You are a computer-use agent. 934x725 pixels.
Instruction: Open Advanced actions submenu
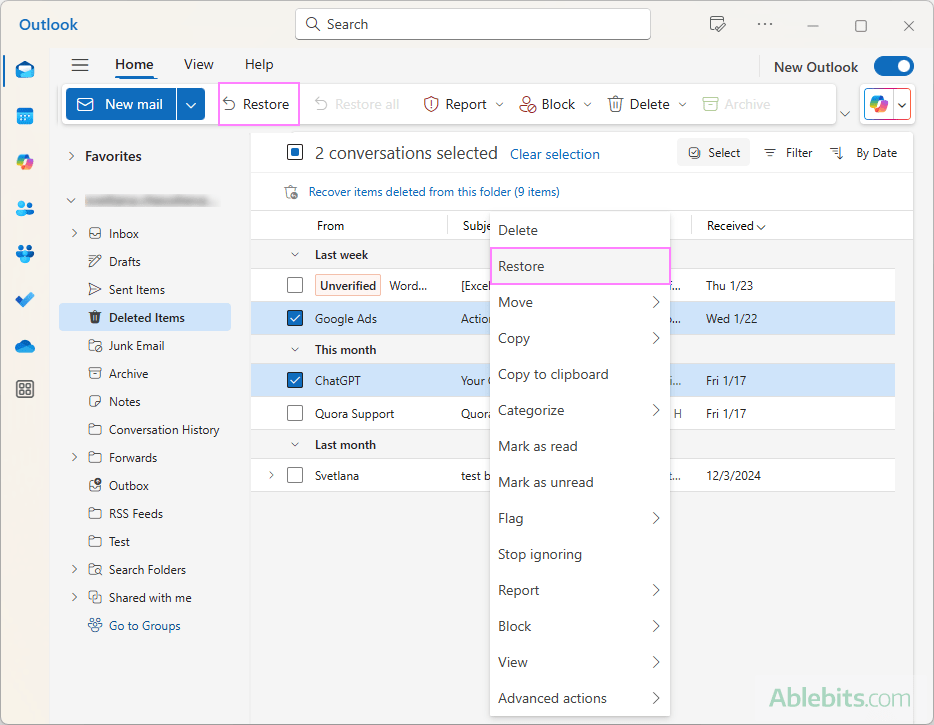click(580, 698)
